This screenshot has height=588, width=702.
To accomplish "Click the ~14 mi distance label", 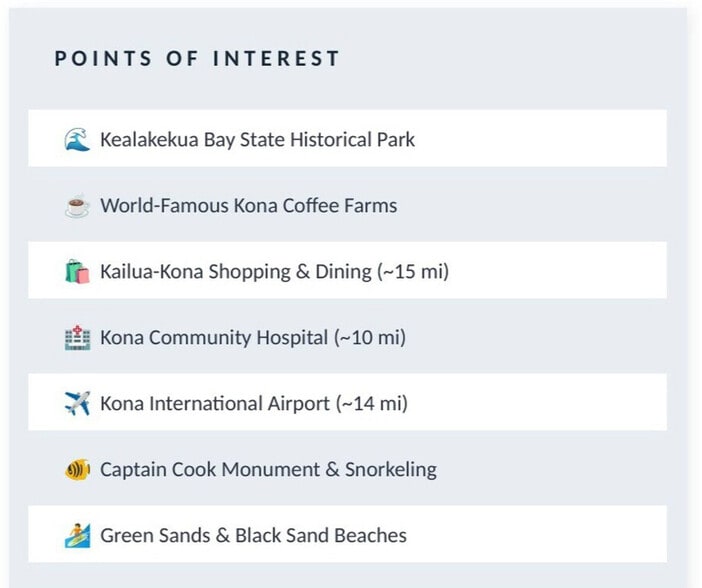I will click(x=372, y=403).
